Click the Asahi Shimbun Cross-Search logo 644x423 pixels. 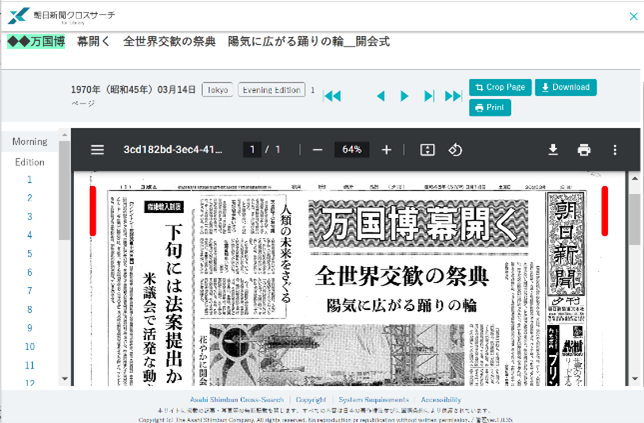(x=62, y=16)
